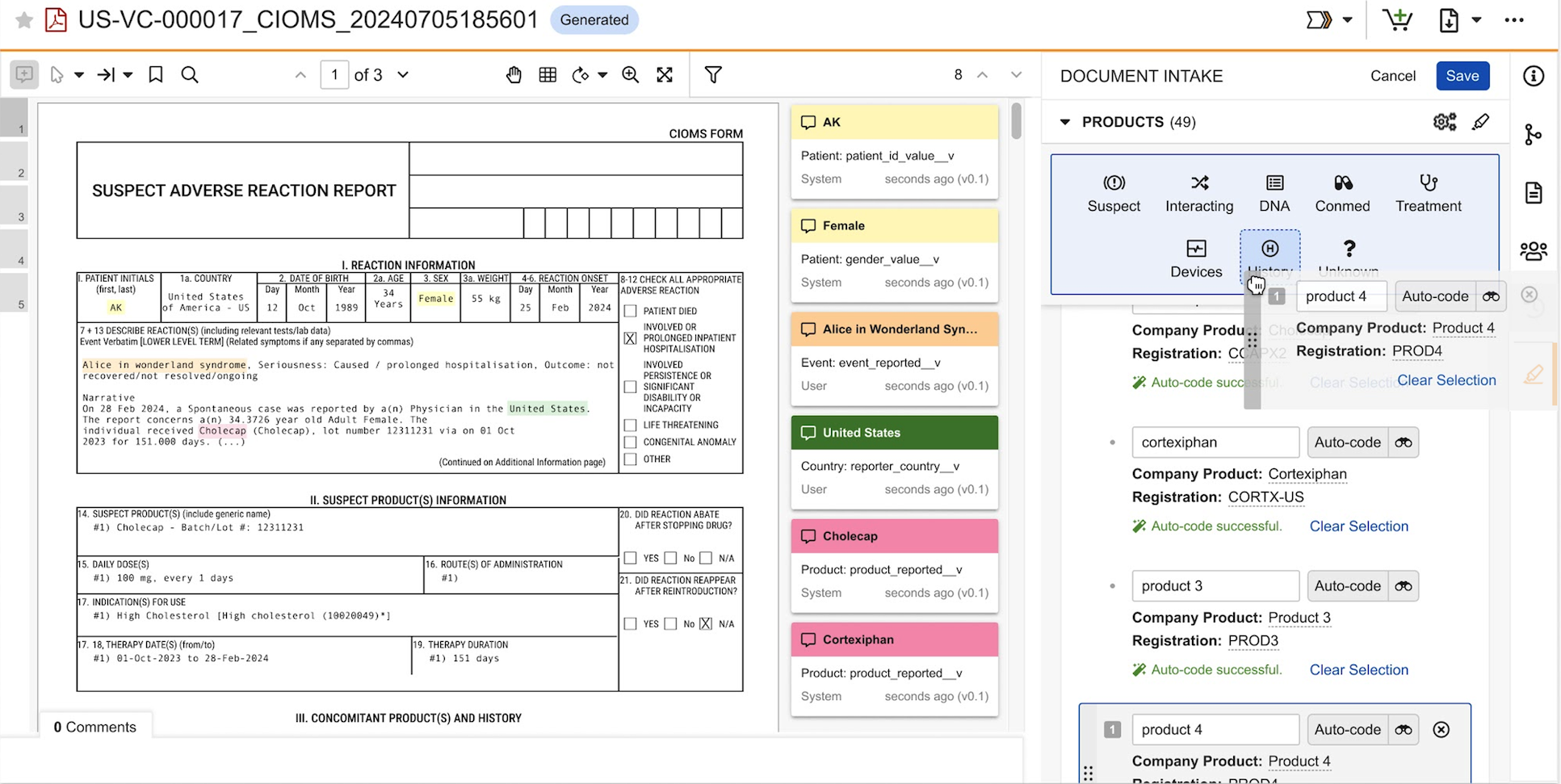1561x784 pixels.
Task: Click the annotations panel scrollbar
Action: click(x=1016, y=121)
